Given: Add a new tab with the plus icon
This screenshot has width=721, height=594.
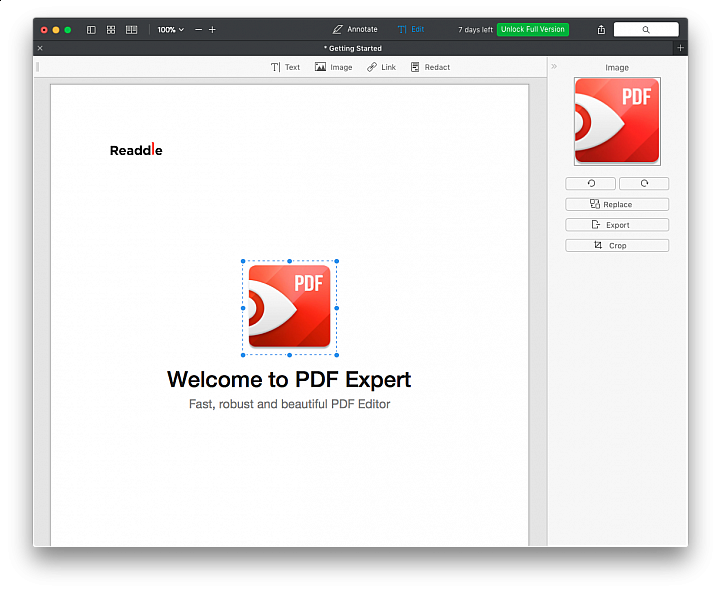Looking at the screenshot, I should tap(680, 48).
